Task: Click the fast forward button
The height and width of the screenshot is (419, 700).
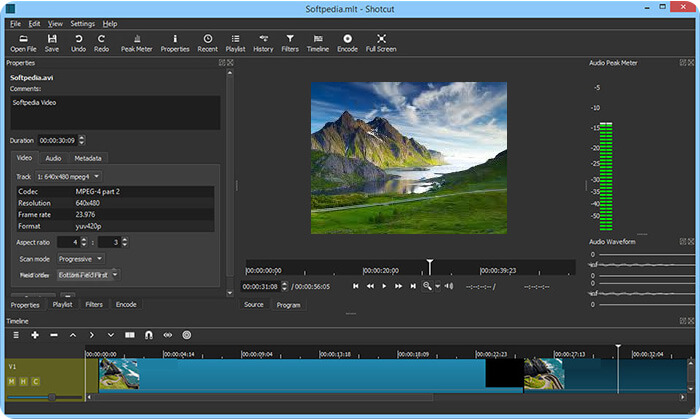Action: pyautogui.click(x=398, y=286)
